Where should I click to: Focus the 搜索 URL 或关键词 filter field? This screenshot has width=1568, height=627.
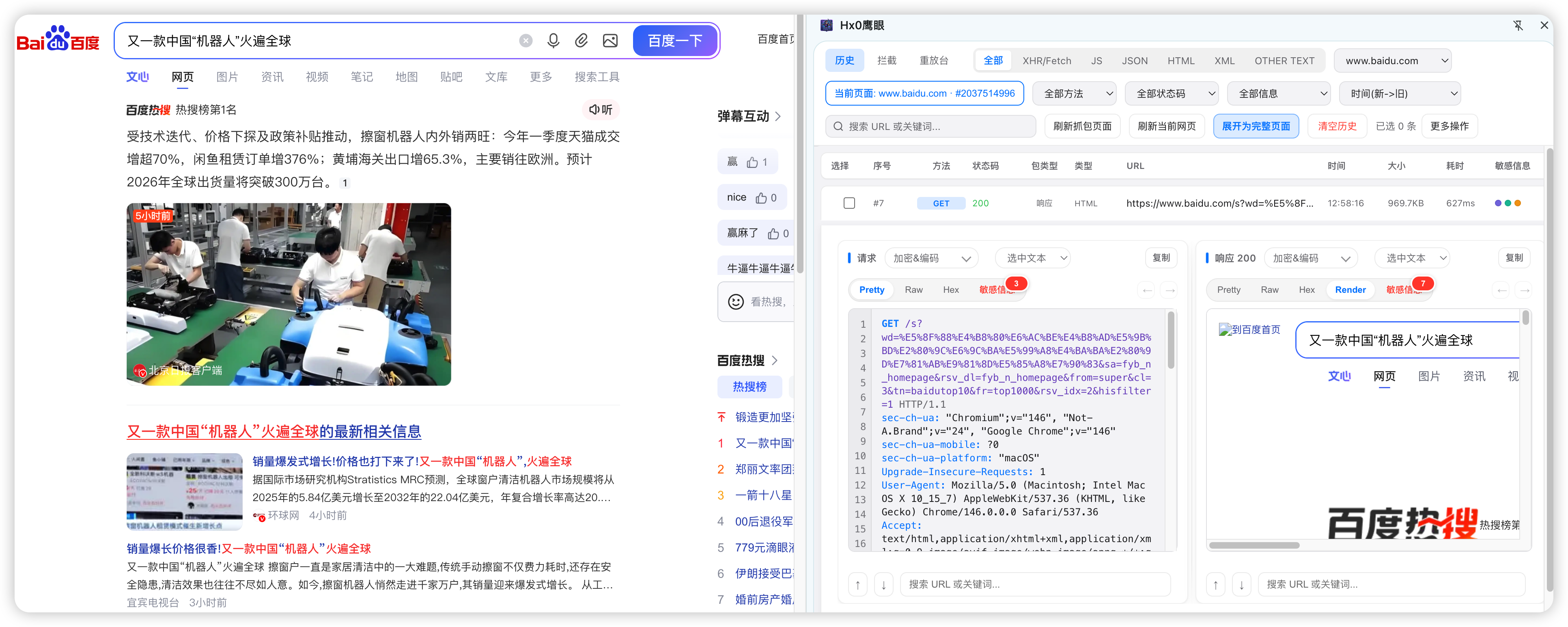931,126
